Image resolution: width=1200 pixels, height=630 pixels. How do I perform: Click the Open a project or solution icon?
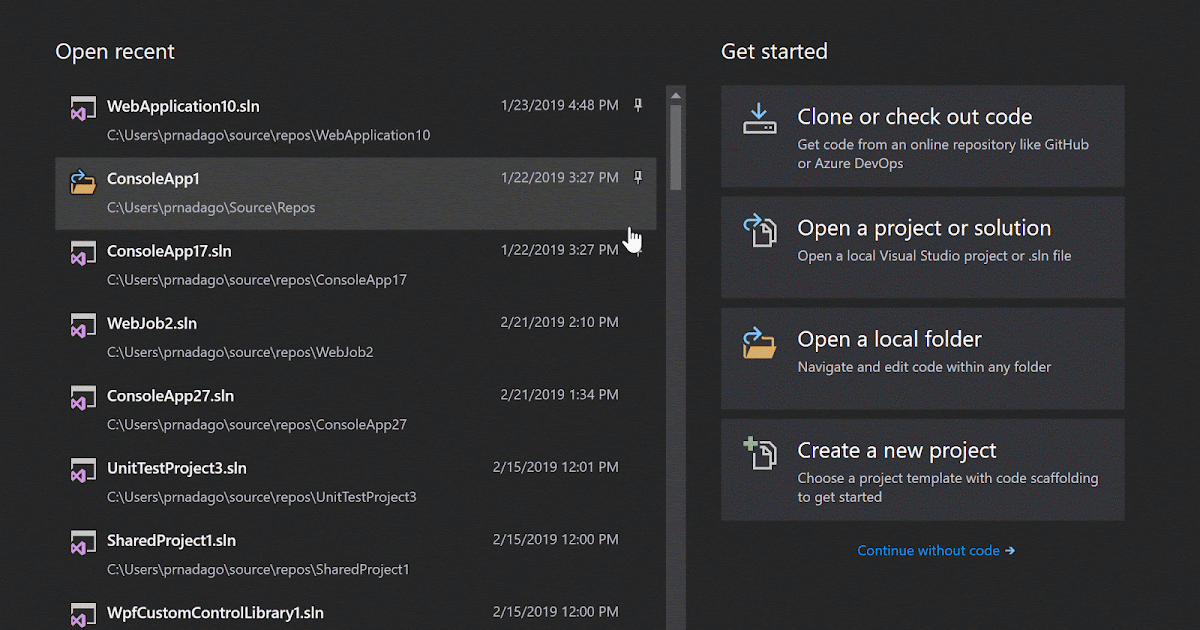pyautogui.click(x=760, y=230)
